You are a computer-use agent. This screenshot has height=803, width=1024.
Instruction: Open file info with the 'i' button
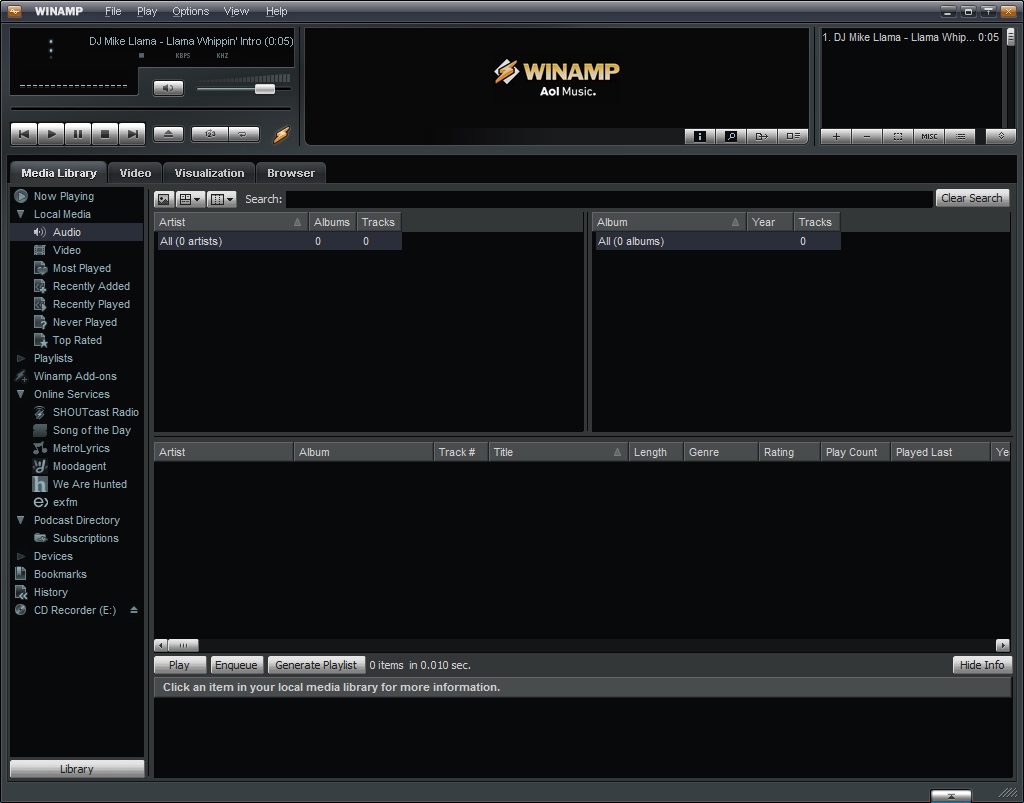[x=699, y=136]
